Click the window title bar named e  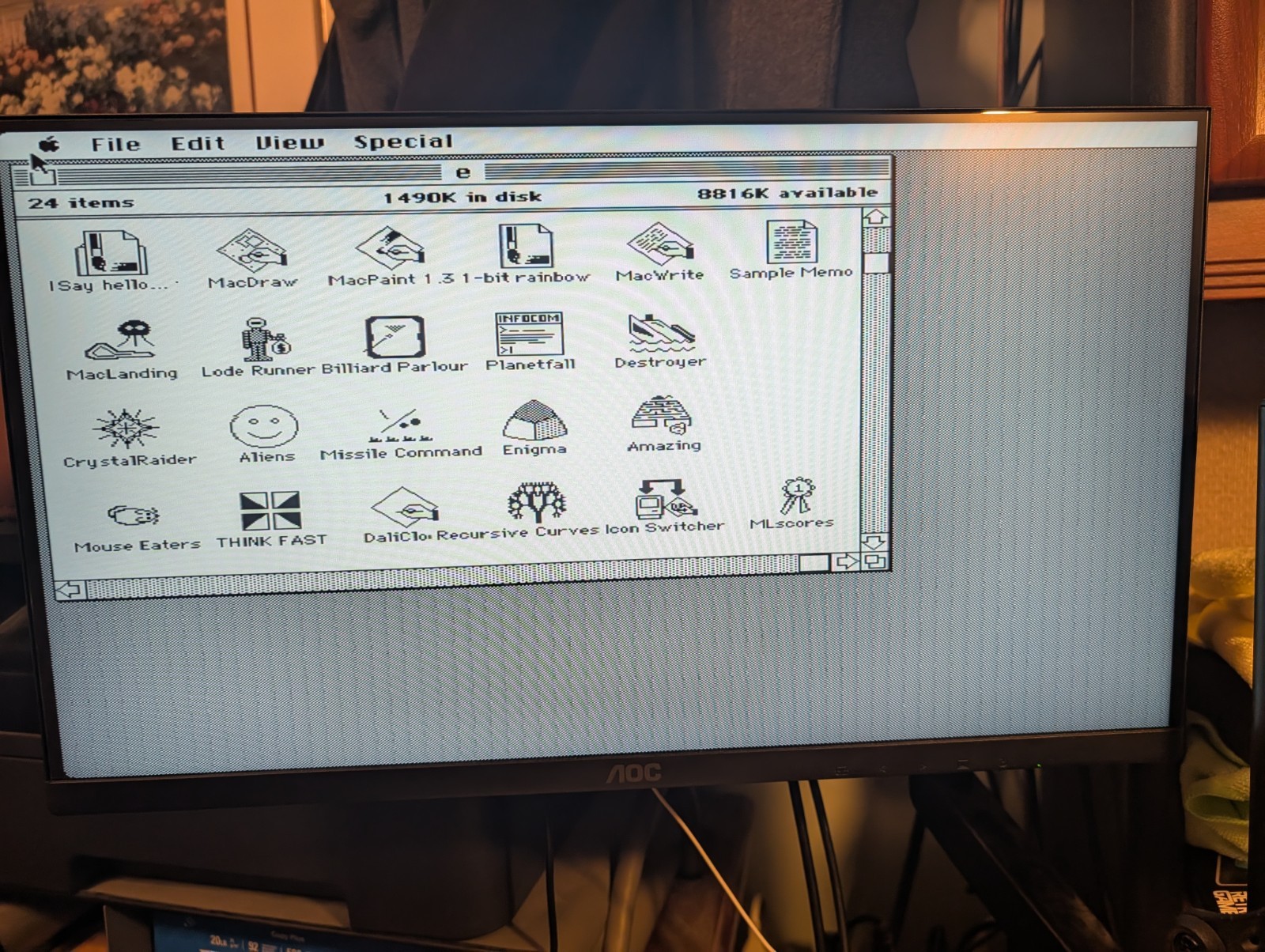[x=451, y=172]
